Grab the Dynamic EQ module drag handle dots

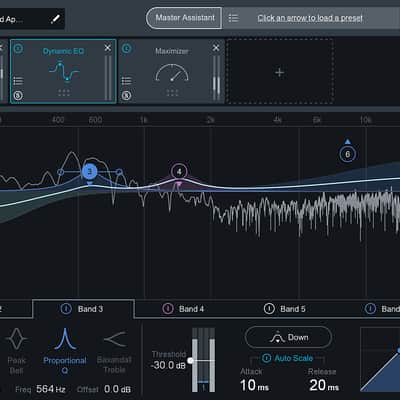tap(64, 93)
